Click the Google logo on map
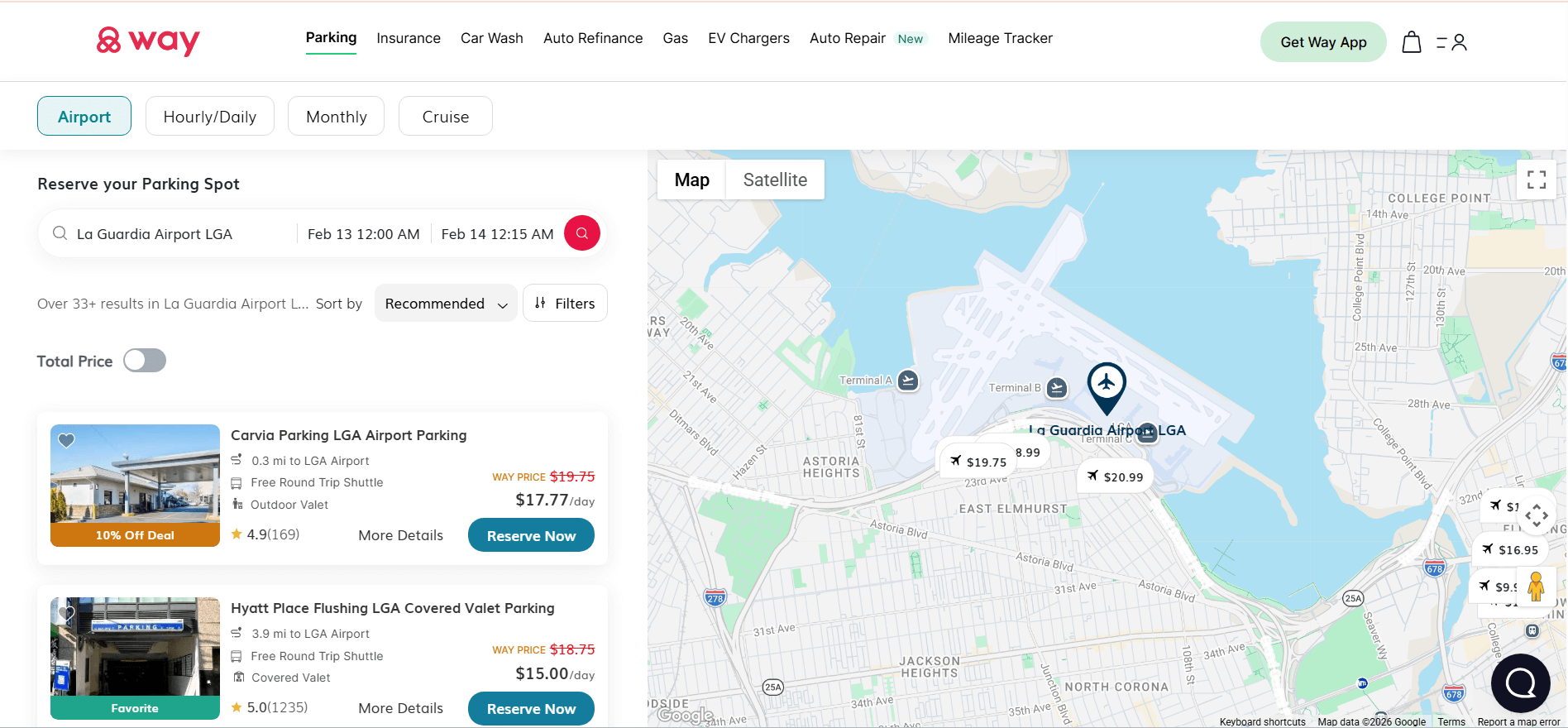The height and width of the screenshot is (728, 1568). point(685,715)
